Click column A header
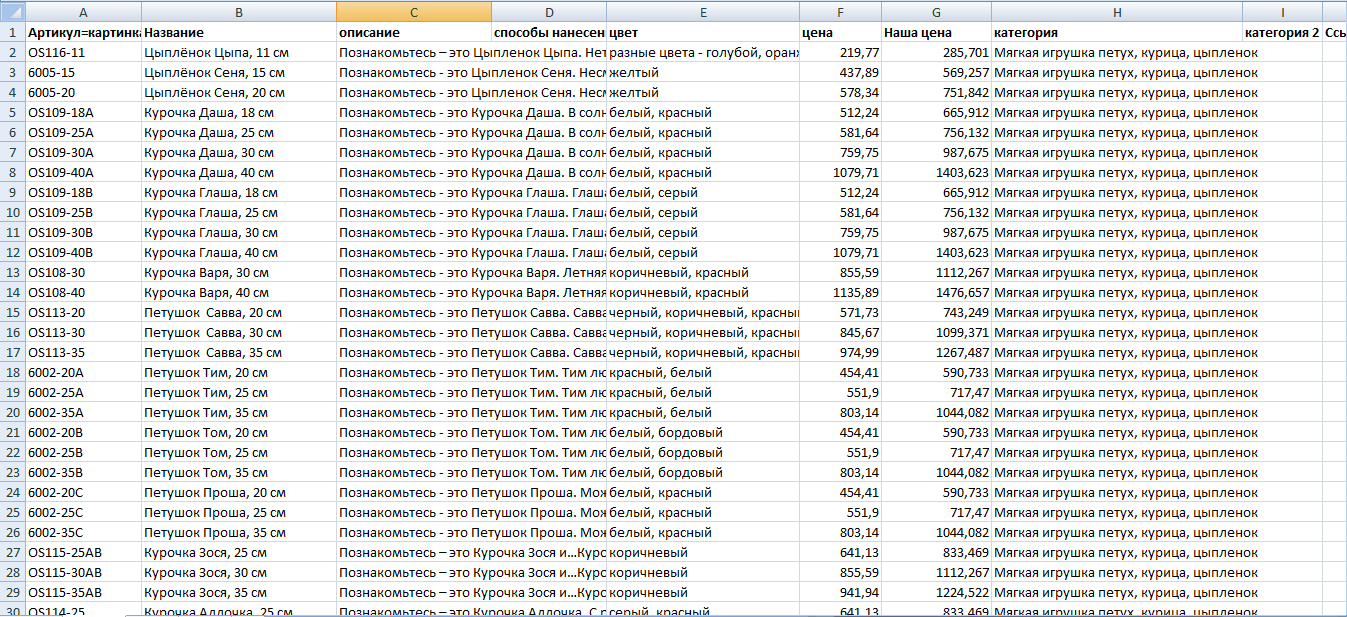Screen dimensions: 1347x617 pyautogui.click(x=82, y=12)
